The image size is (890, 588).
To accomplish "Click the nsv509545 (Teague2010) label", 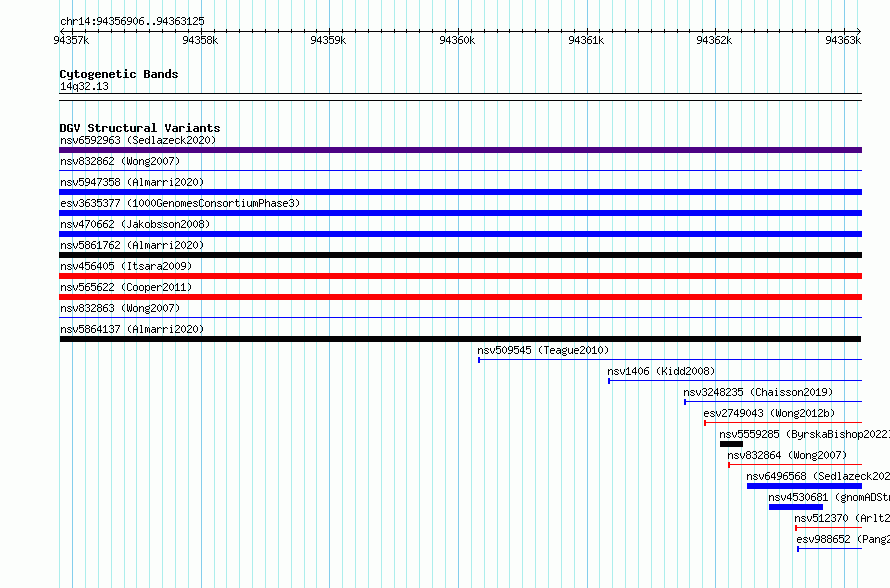I will [543, 350].
